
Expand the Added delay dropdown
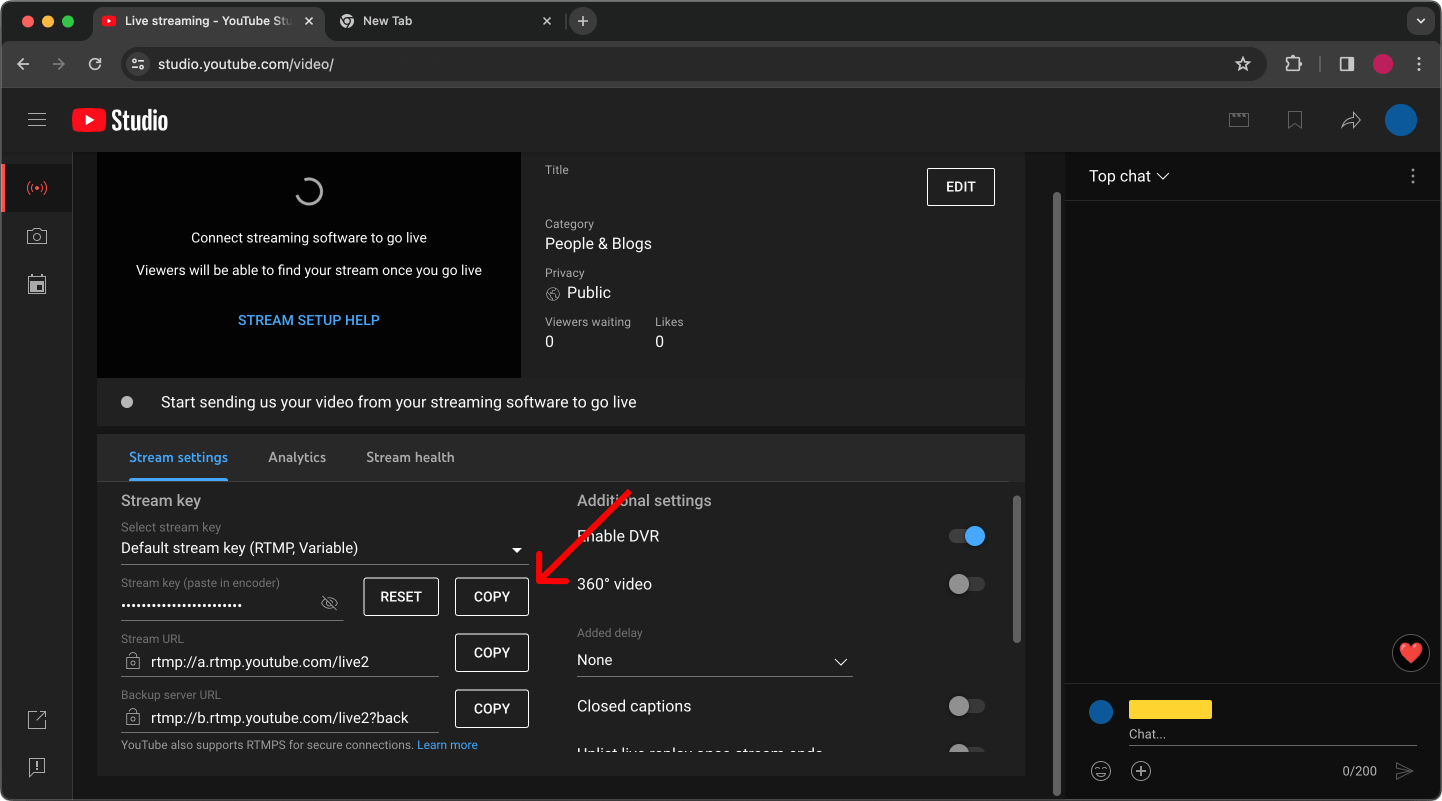point(841,661)
